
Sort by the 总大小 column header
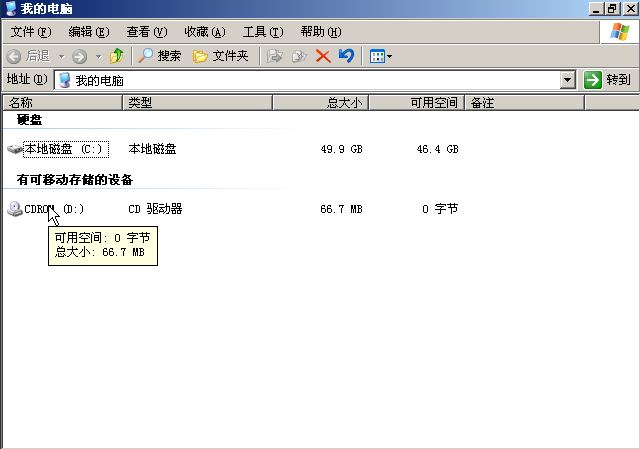click(320, 102)
